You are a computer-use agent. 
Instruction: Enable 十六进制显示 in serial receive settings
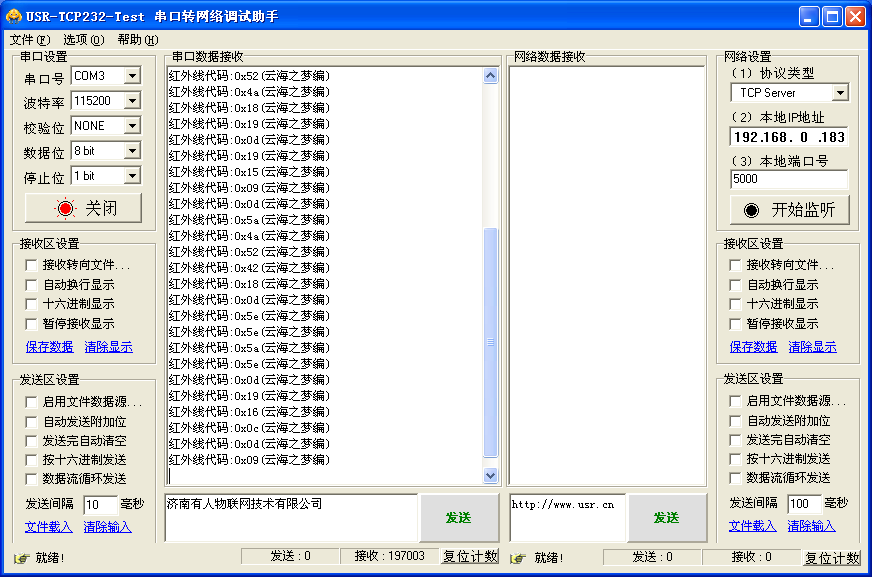pyautogui.click(x=32, y=304)
